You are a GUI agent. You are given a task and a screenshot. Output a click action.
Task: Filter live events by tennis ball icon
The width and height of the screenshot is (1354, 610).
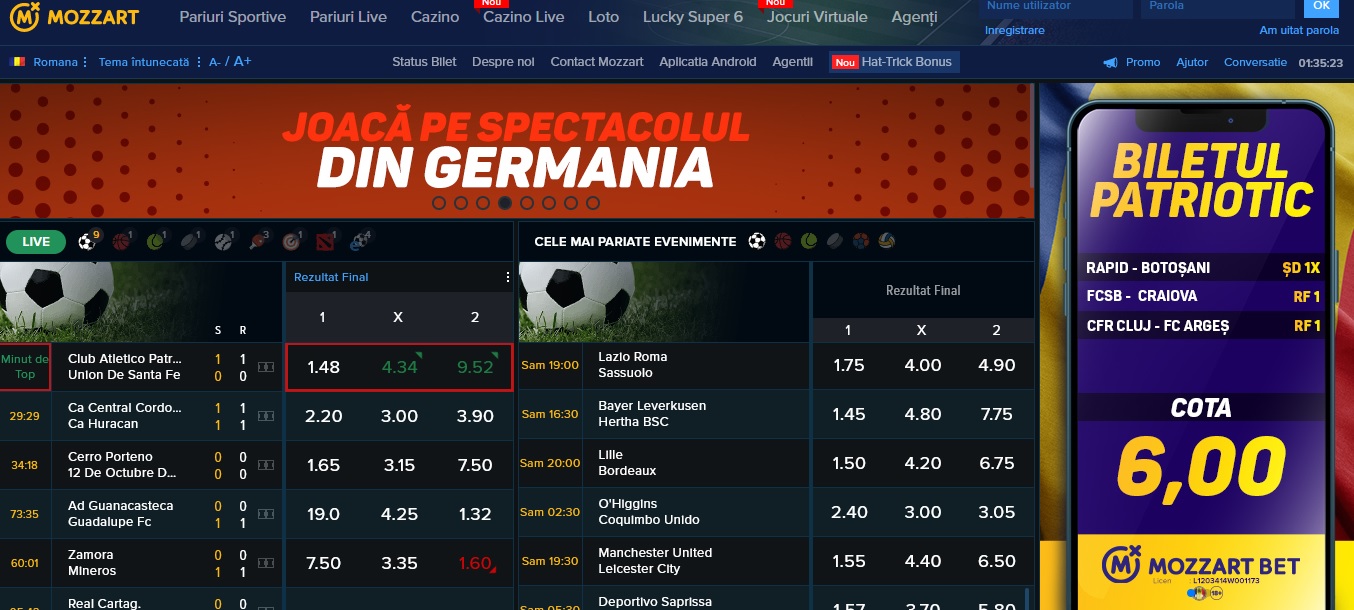tap(155, 241)
